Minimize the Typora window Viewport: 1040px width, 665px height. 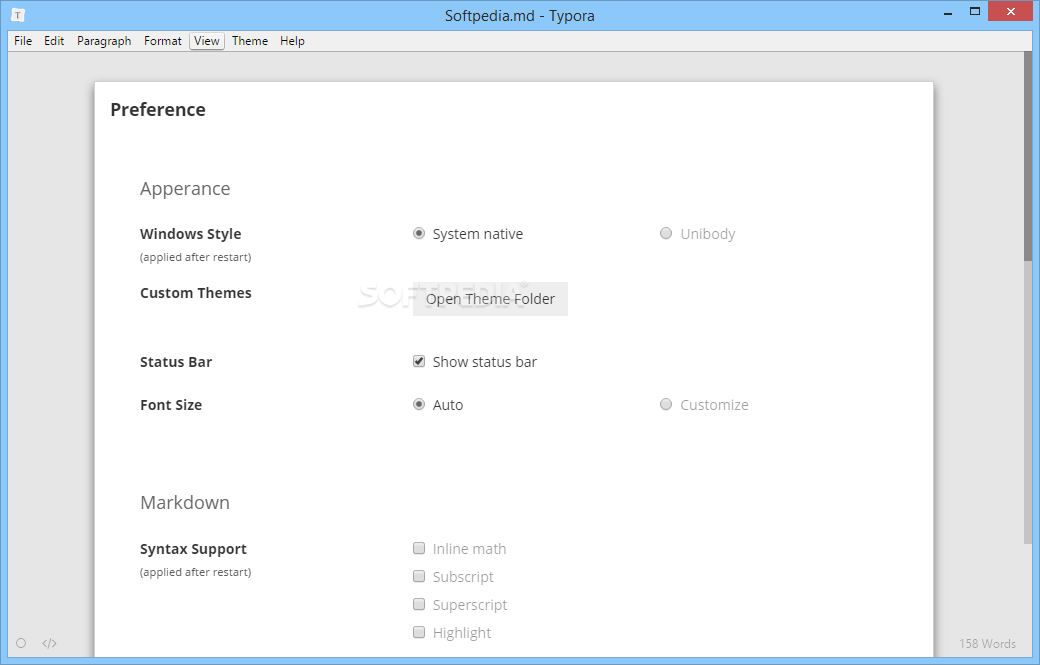[x=948, y=12]
